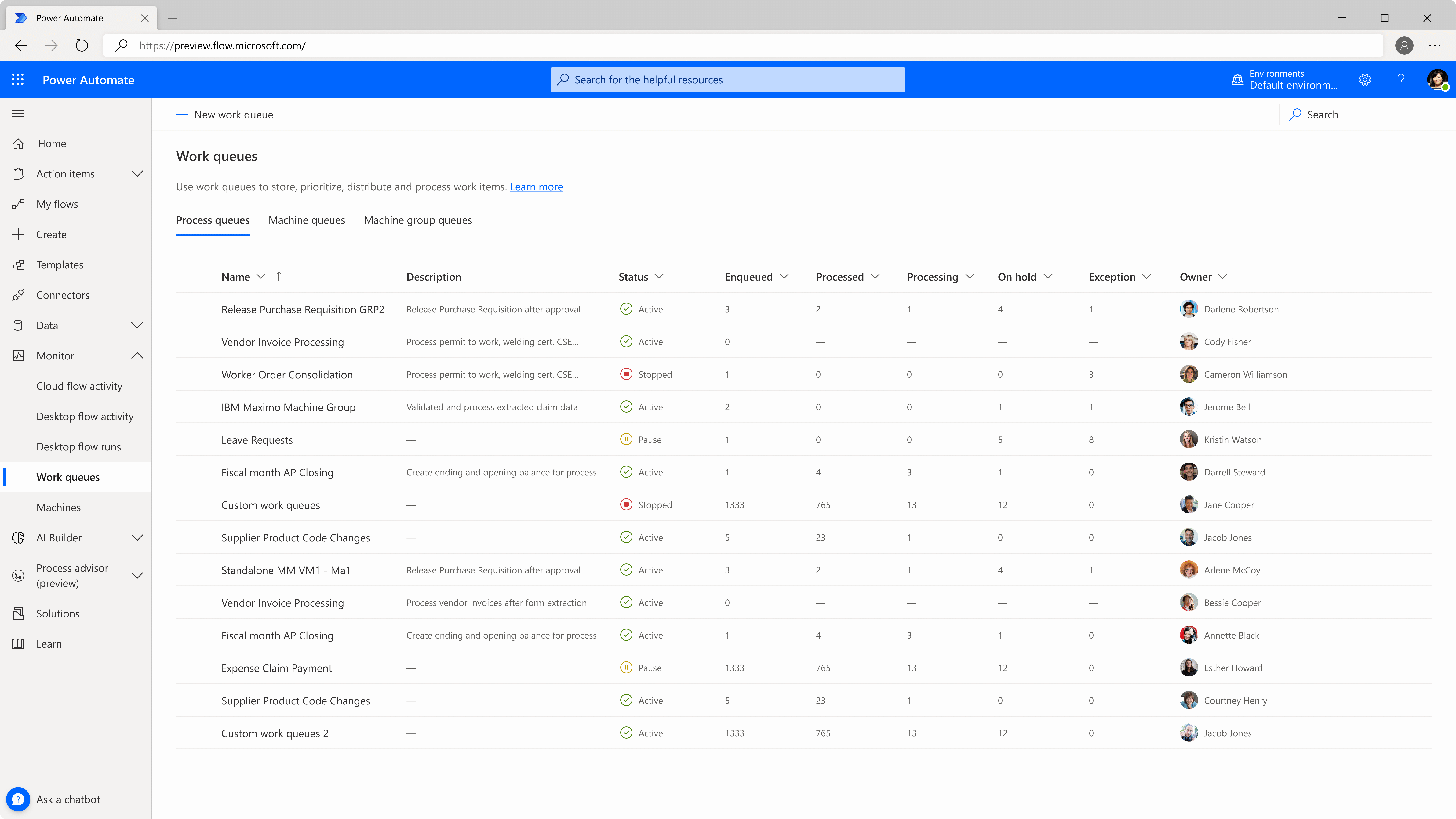This screenshot has height=819, width=1456.
Task: Collapse the Monitor section chevron
Action: [x=137, y=355]
